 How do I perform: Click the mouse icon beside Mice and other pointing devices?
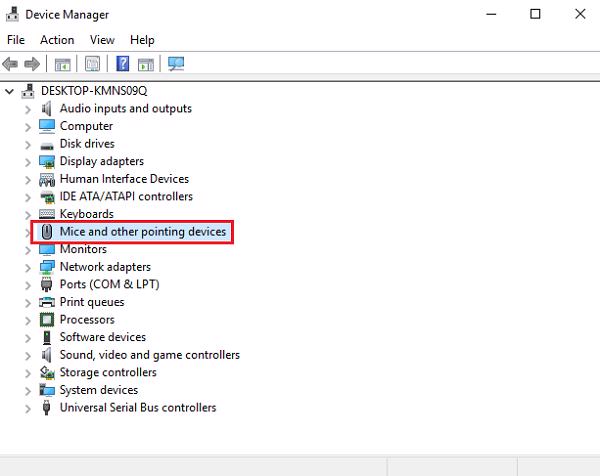click(x=47, y=232)
